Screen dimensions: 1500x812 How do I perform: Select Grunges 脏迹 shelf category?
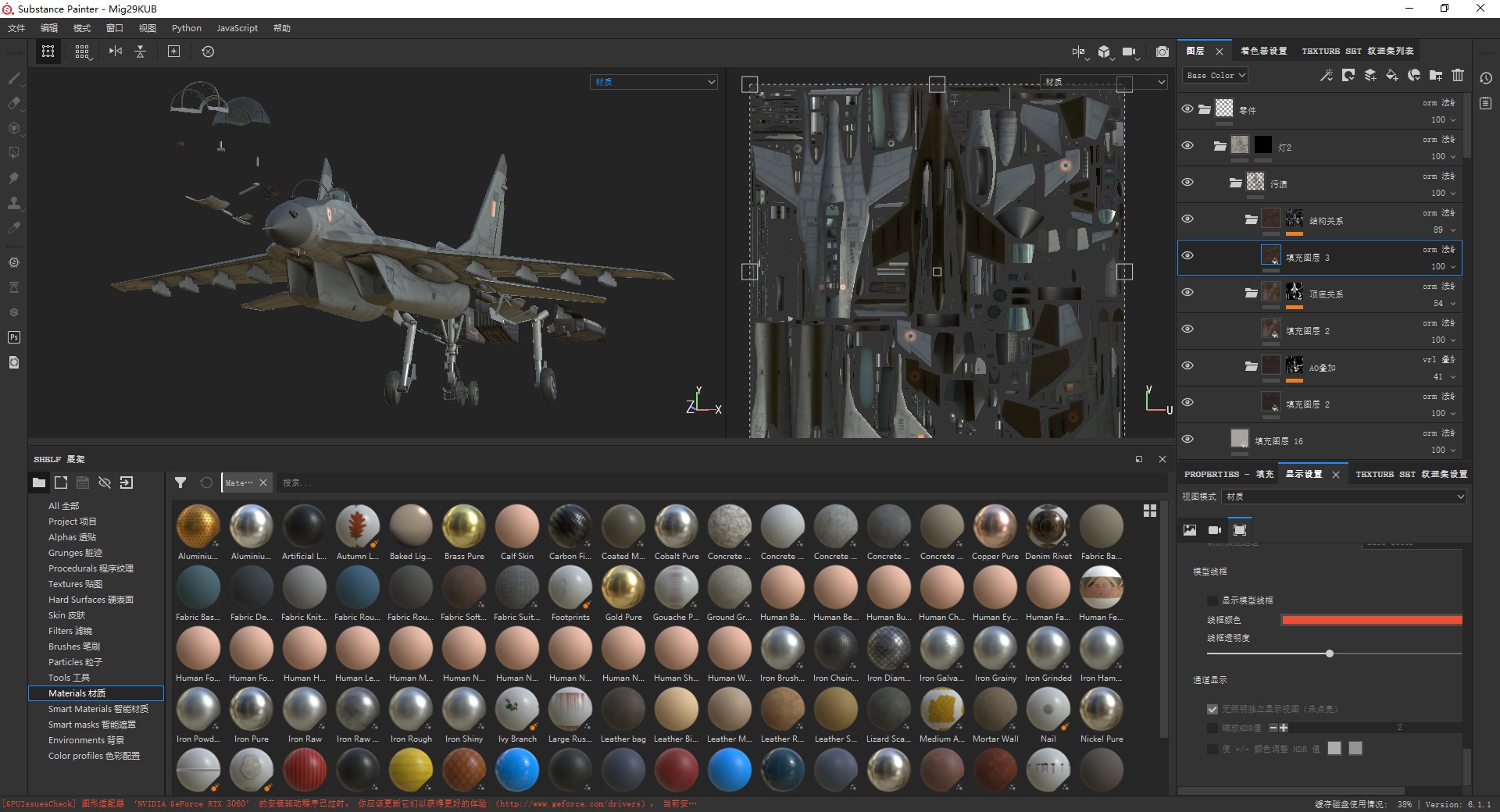tap(76, 553)
